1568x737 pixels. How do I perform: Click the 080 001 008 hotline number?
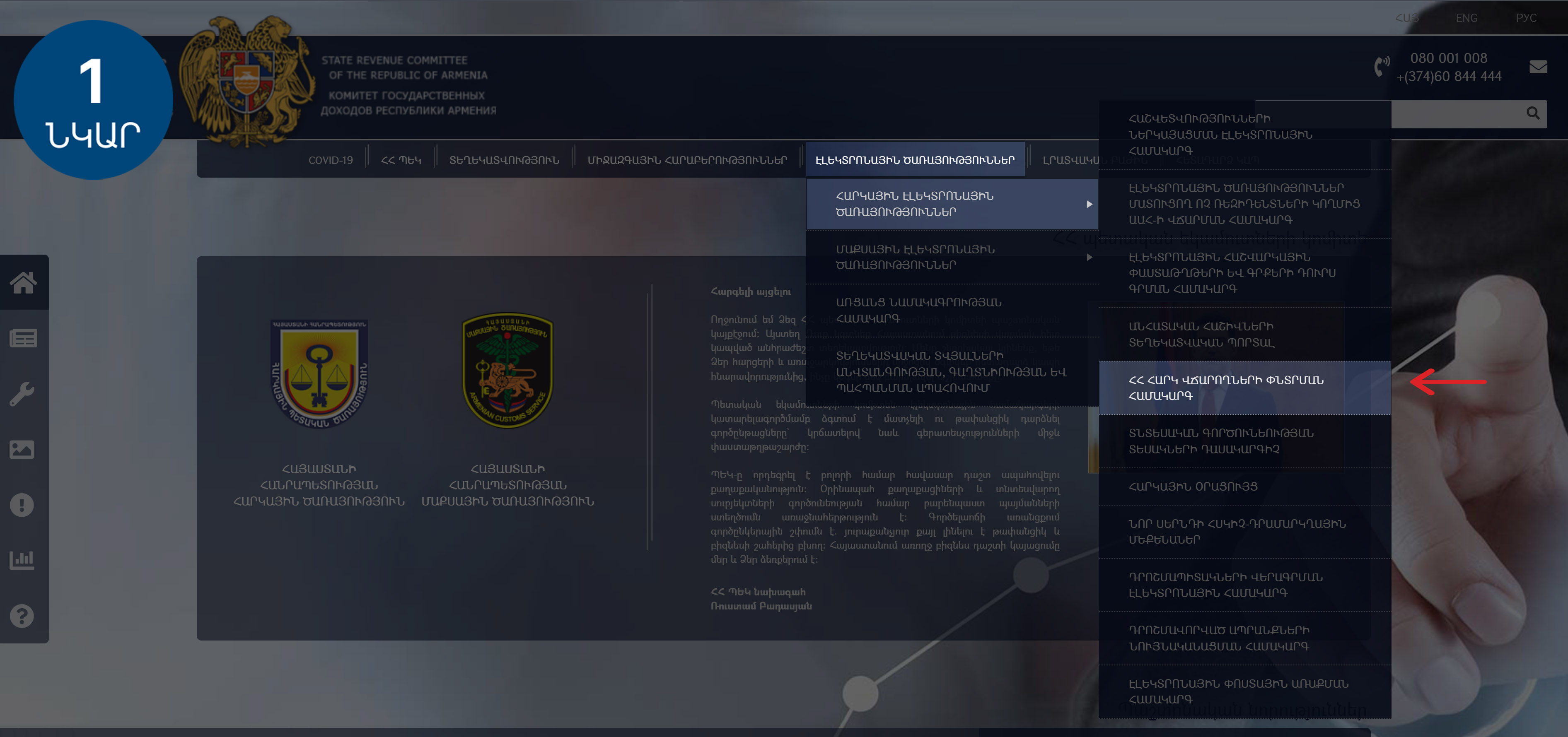coord(1449,58)
